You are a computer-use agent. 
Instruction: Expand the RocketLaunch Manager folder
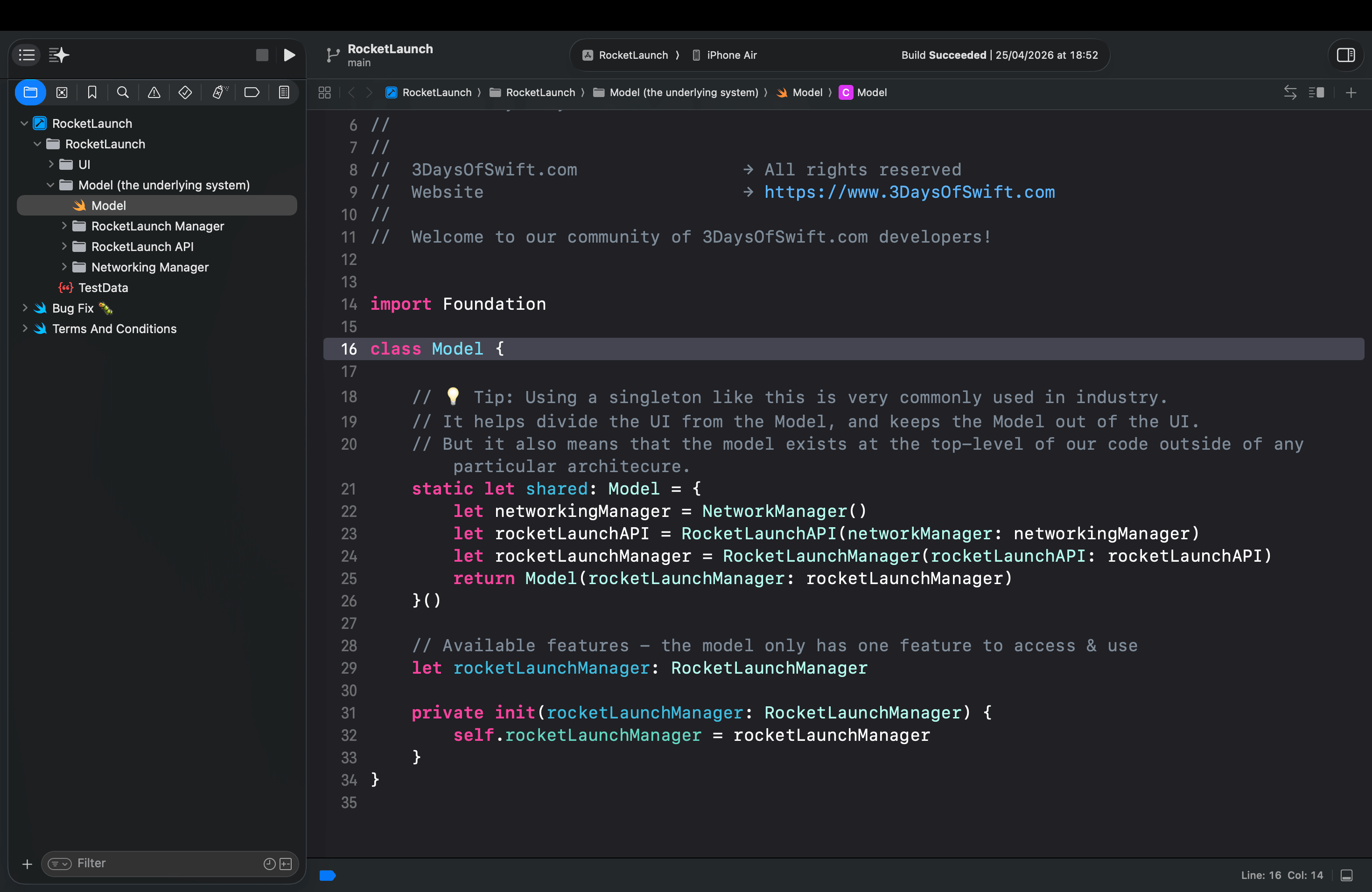click(64, 226)
